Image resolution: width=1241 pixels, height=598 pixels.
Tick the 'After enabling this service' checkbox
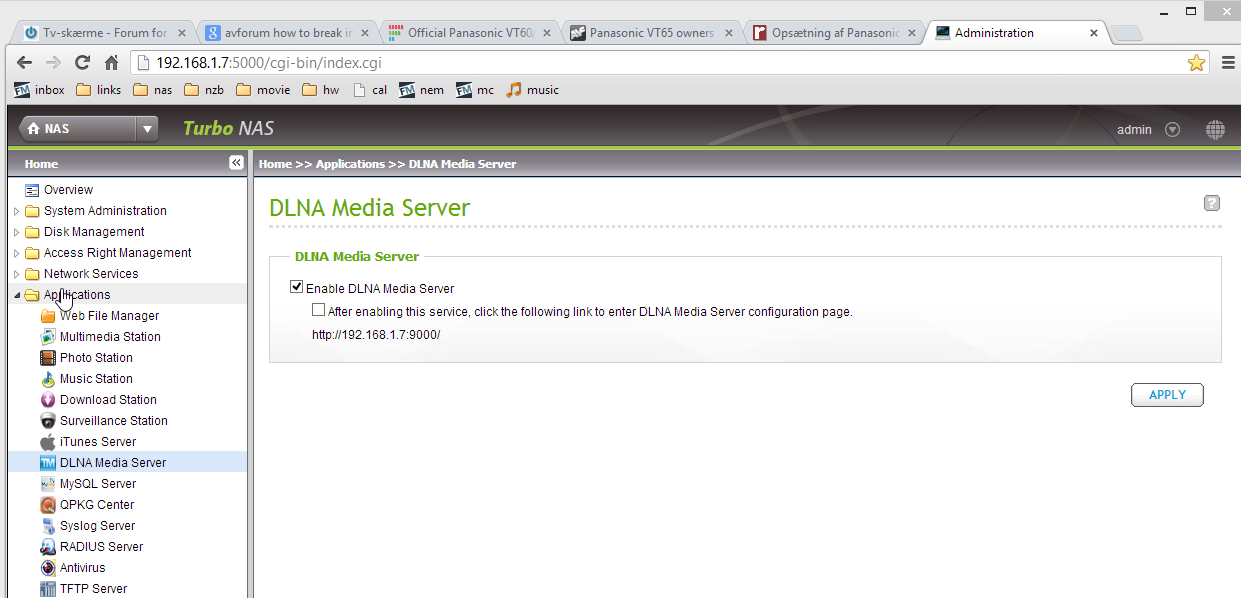[319, 310]
